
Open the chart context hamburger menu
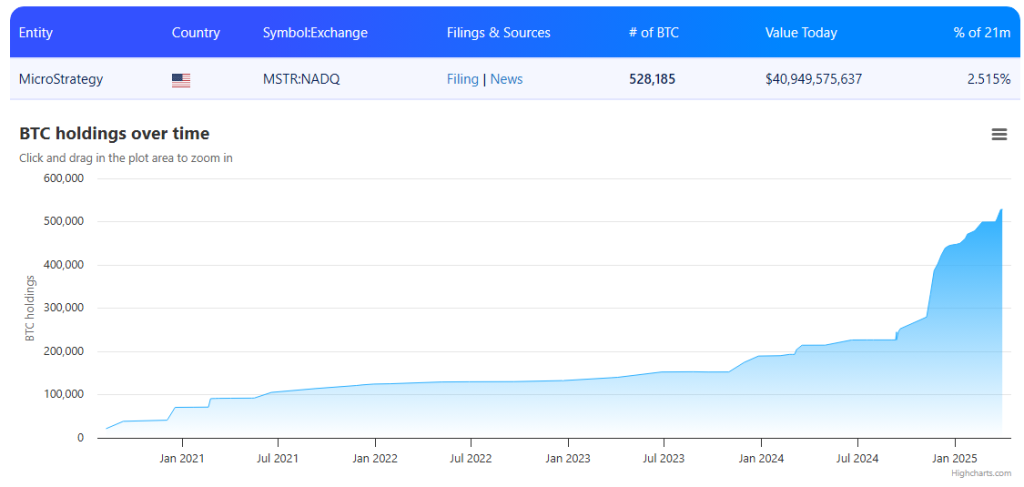pos(998,135)
